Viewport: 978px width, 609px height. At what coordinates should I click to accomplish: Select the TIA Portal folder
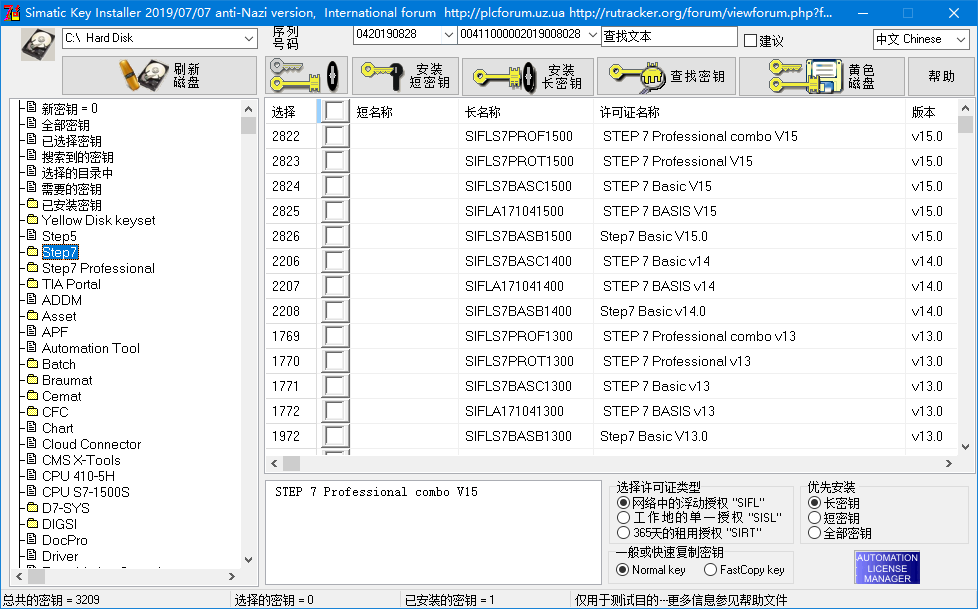pyautogui.click(x=70, y=285)
